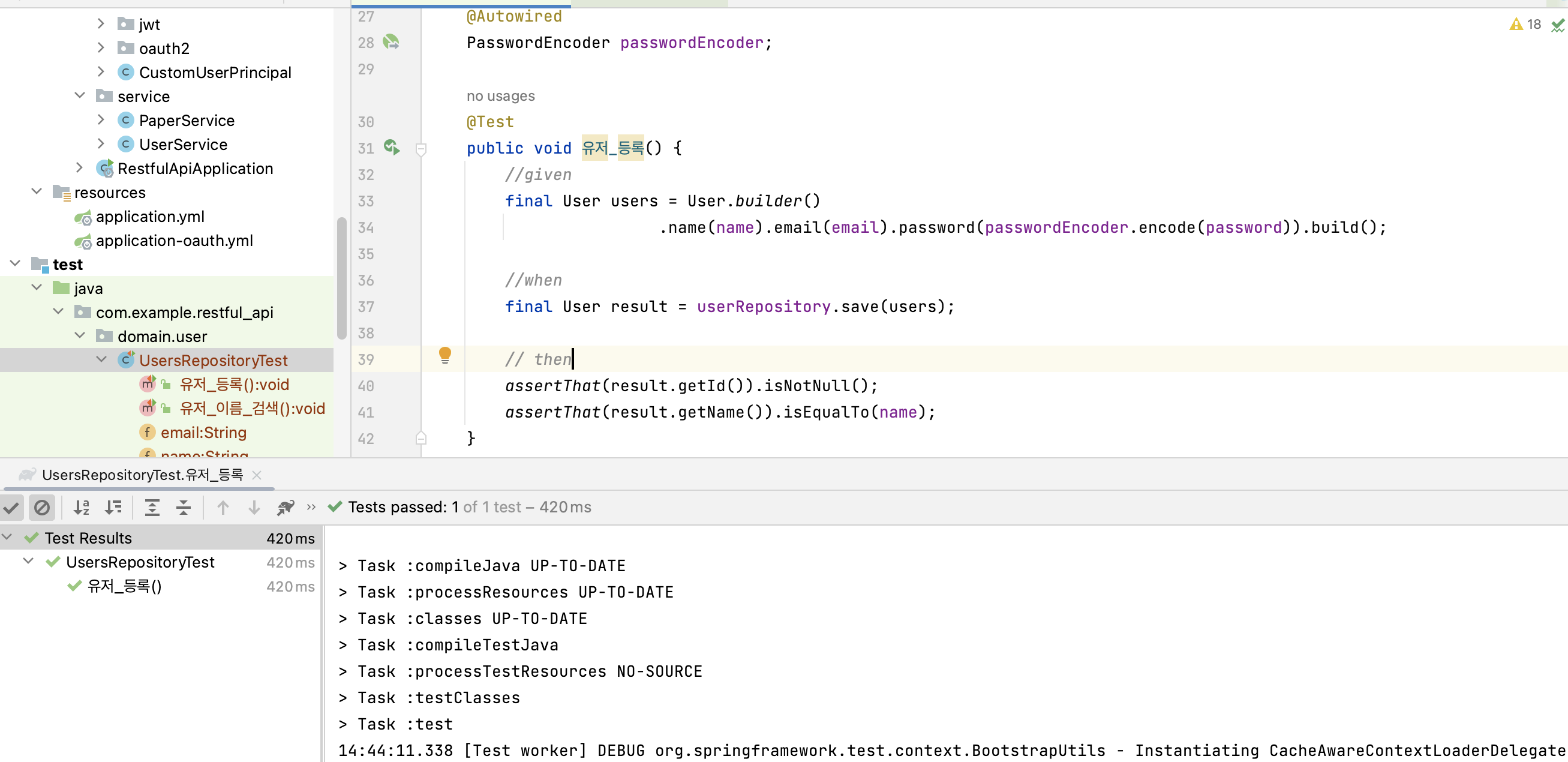Image resolution: width=1568 pixels, height=762 pixels.
Task: Open the warnings indicator showing 18
Action: (1526, 25)
